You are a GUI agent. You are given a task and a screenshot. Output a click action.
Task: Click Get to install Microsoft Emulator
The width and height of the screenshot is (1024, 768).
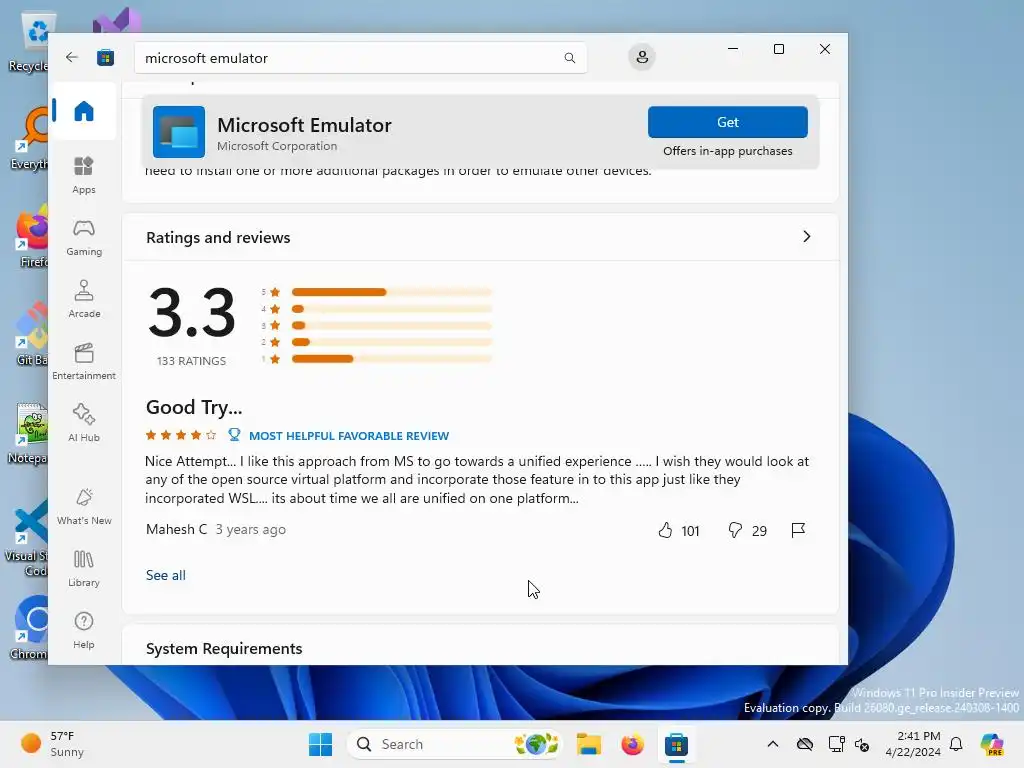(x=728, y=122)
